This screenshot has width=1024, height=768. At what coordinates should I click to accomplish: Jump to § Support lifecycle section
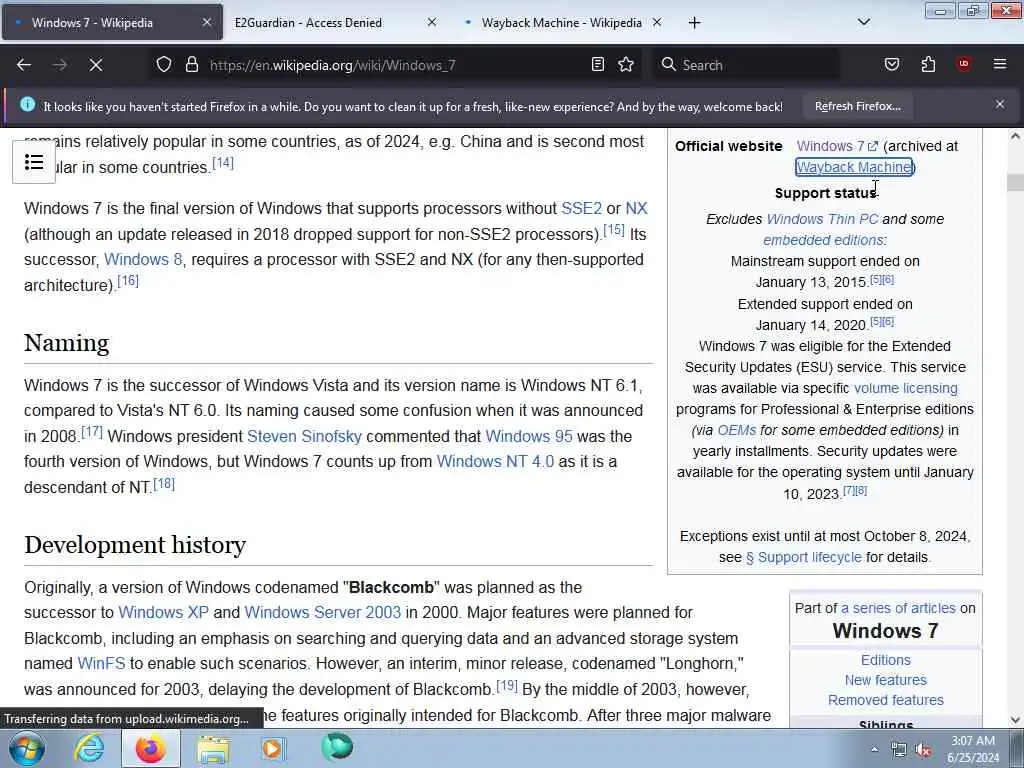pyautogui.click(x=803, y=557)
